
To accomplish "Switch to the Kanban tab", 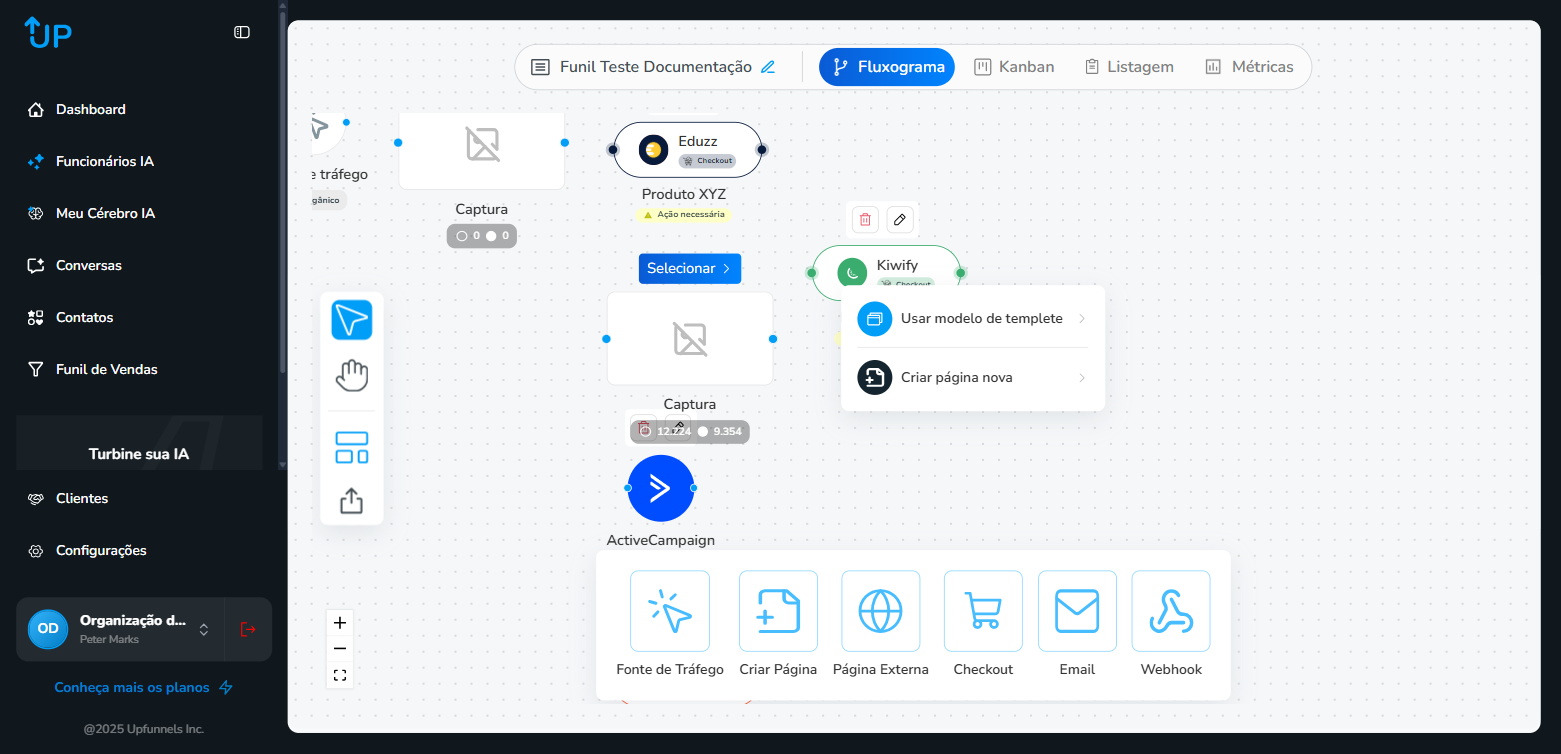I will pos(1014,67).
